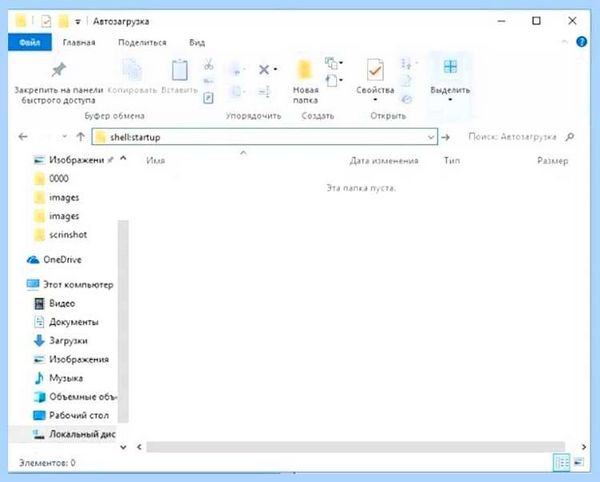Click the back navigation arrow
Viewport: 600px width, 482px height.
23,137
